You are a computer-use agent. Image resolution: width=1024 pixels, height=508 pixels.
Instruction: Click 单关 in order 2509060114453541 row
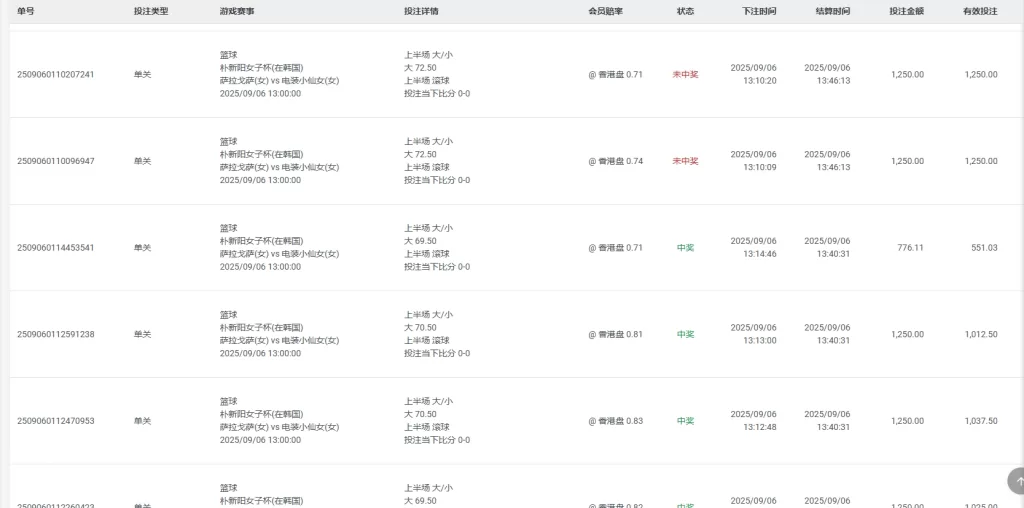pyautogui.click(x=142, y=247)
